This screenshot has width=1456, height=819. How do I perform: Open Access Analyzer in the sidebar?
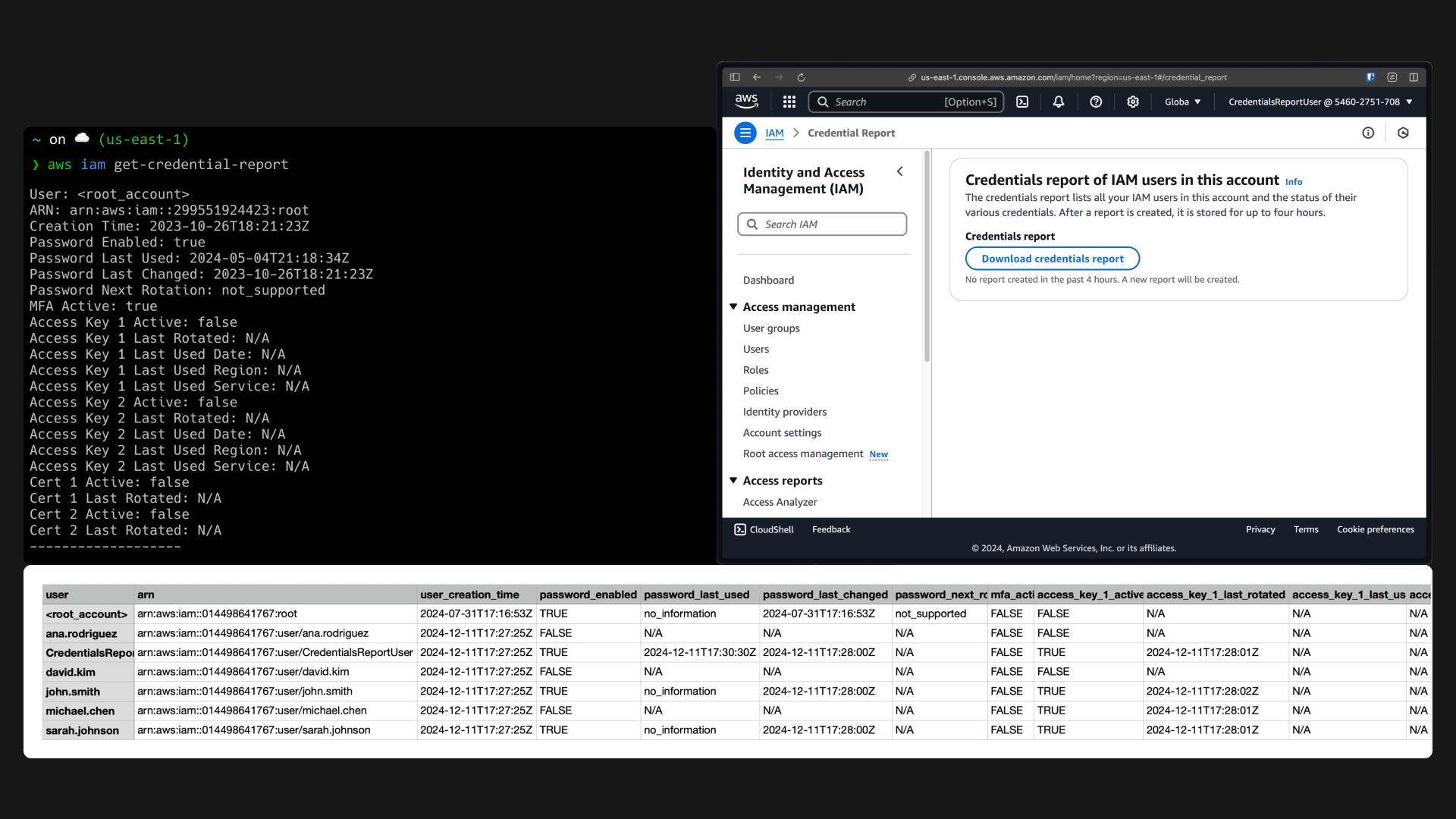click(780, 502)
